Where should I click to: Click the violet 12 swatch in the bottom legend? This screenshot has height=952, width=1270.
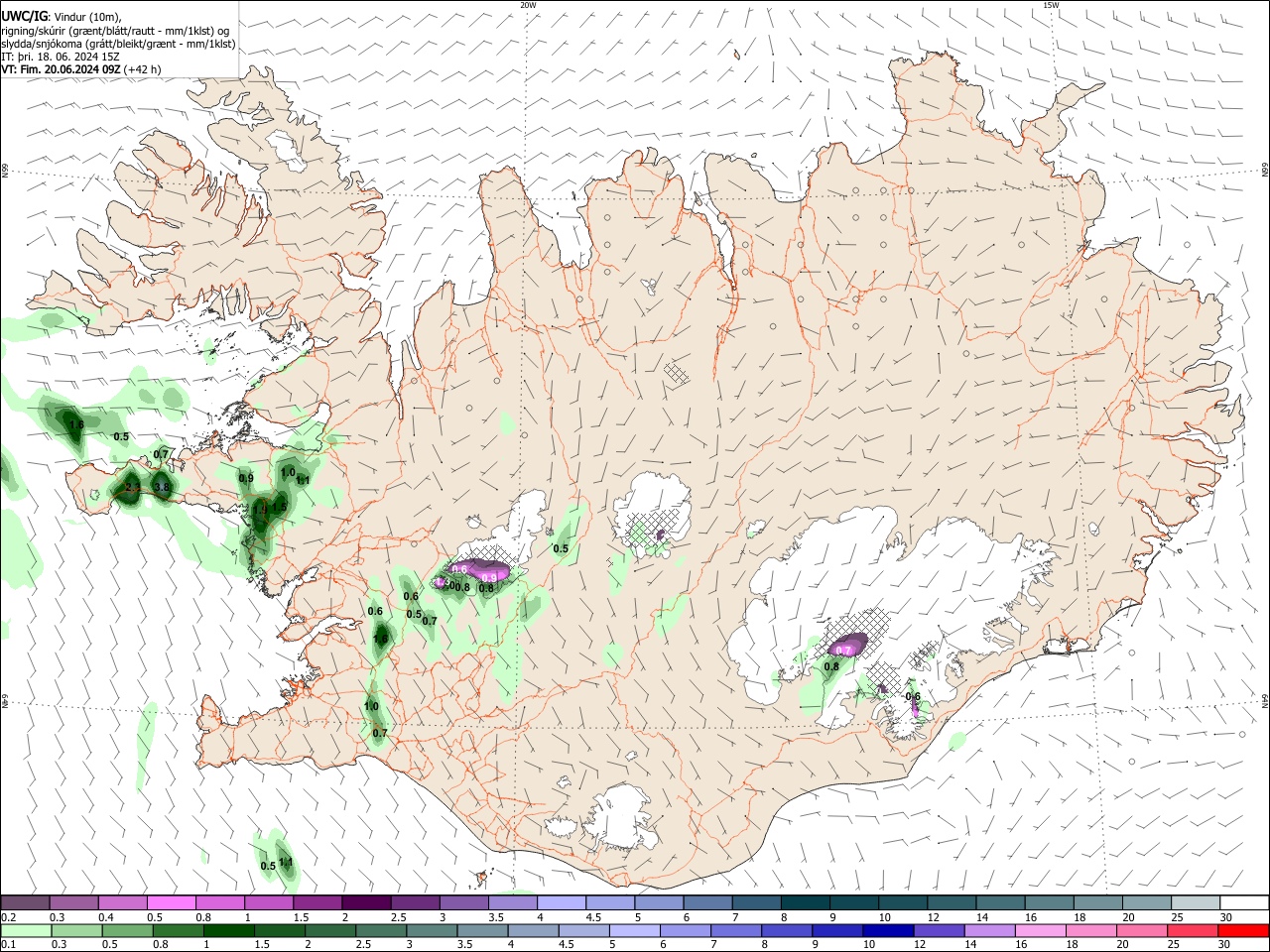[939, 930]
